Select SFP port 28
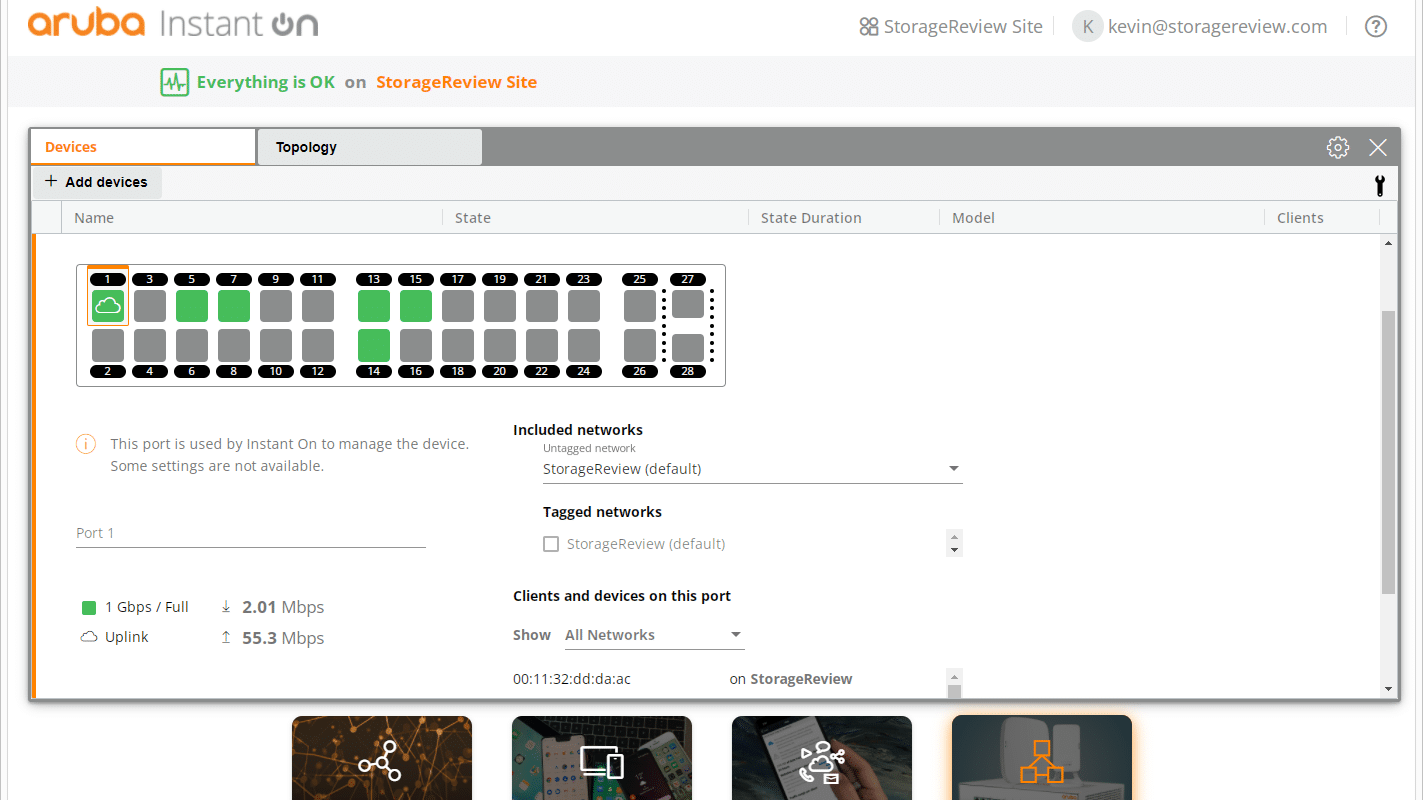The height and width of the screenshot is (800, 1423). [x=688, y=348]
